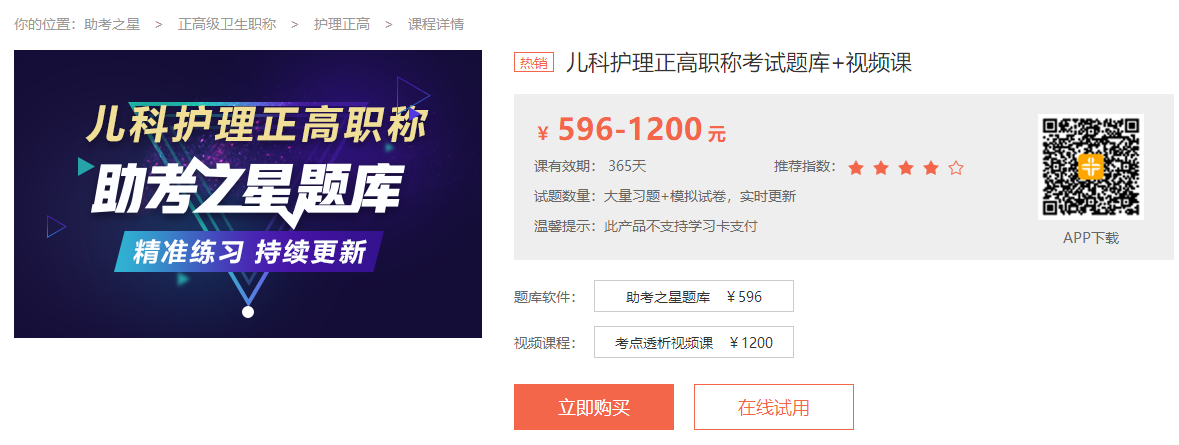Screen dimensions: 1179x445
Task: Click the APP download QR code
Action: pos(1091,167)
